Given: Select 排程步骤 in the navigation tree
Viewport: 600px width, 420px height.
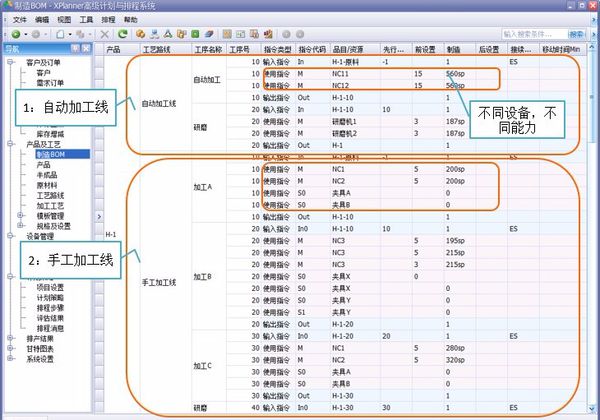Looking at the screenshot, I should [x=50, y=308].
